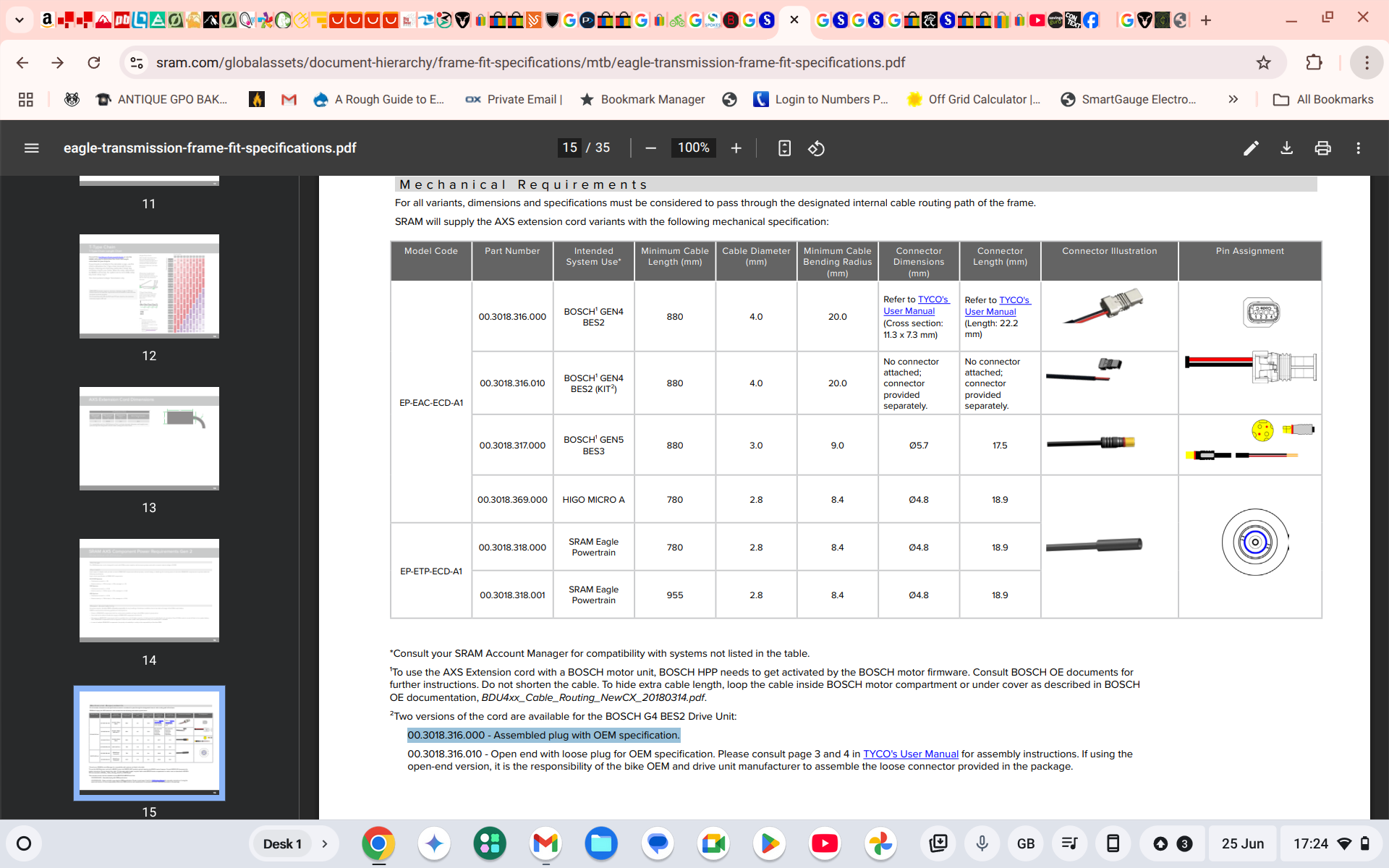Viewport: 1389px width, 868px height.
Task: Click the 100% zoom level field
Action: coord(693,148)
